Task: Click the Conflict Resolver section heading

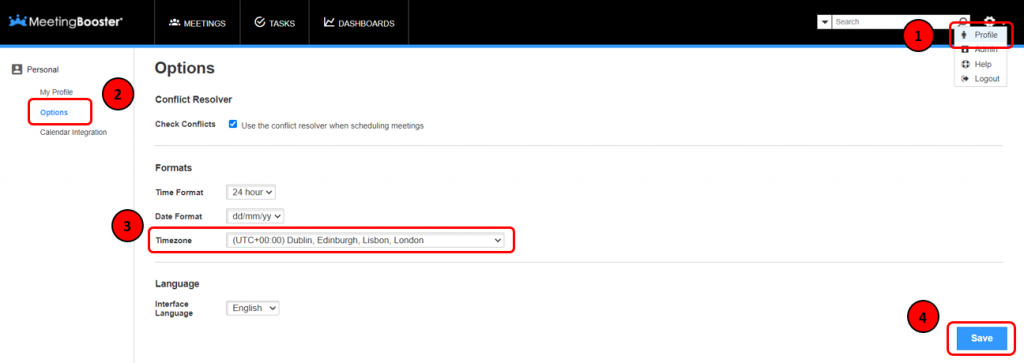Action: pyautogui.click(x=193, y=100)
